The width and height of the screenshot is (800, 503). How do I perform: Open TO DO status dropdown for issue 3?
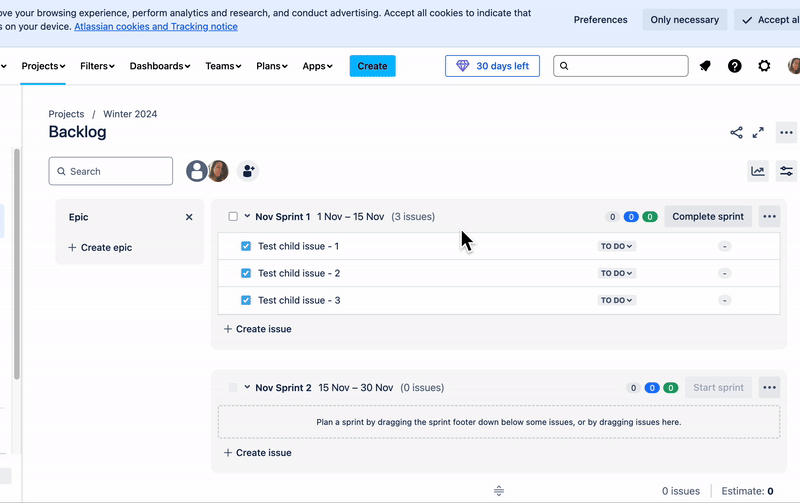pos(617,300)
